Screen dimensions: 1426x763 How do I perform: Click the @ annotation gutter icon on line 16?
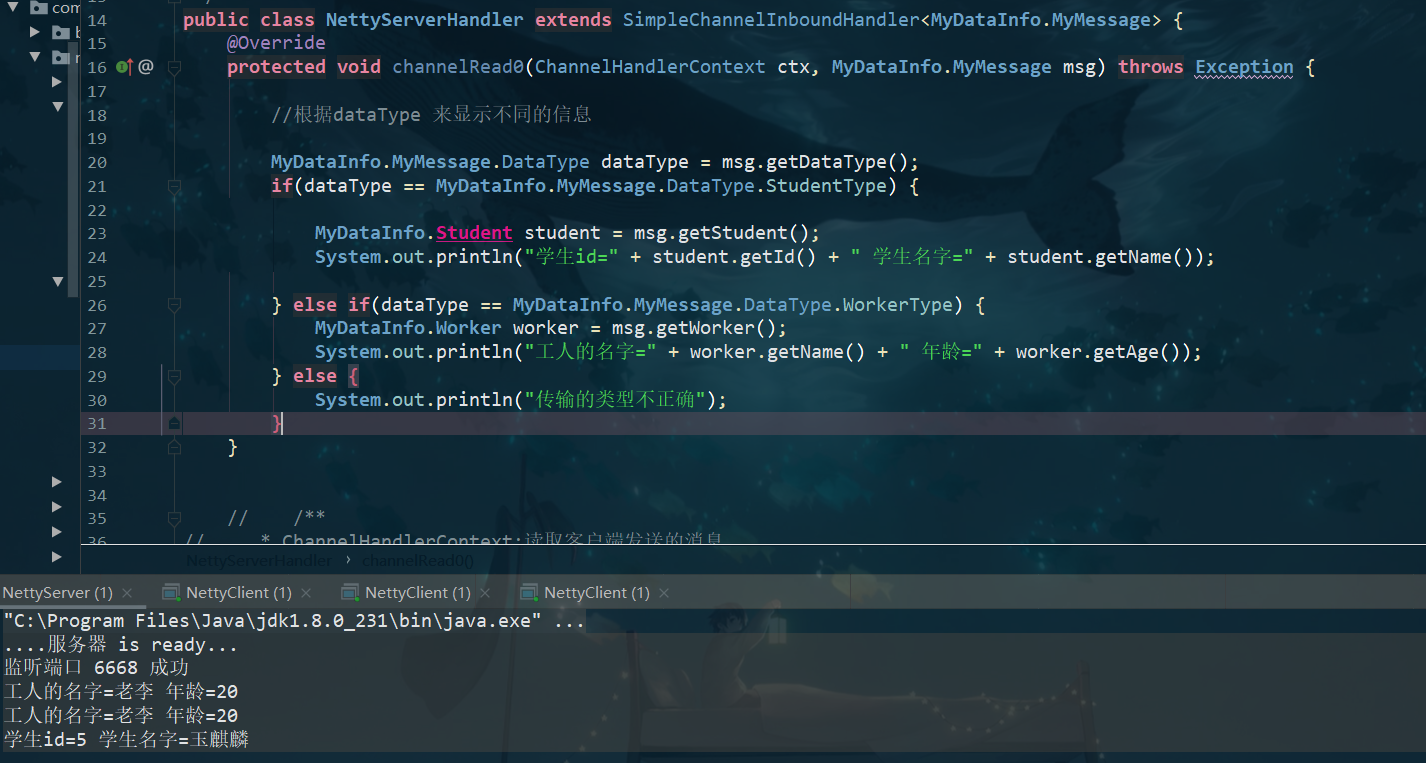click(x=146, y=67)
